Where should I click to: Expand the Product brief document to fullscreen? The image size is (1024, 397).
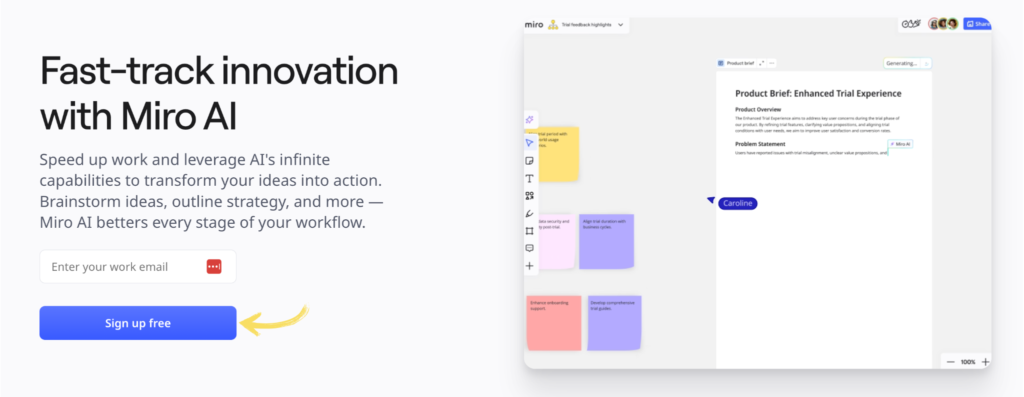coord(761,63)
